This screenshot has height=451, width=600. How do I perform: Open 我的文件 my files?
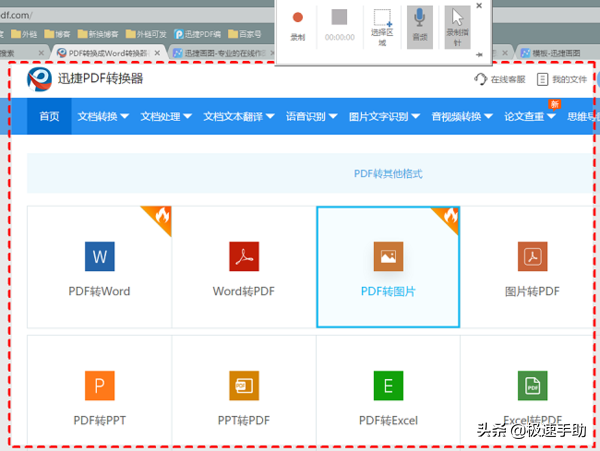pos(562,79)
